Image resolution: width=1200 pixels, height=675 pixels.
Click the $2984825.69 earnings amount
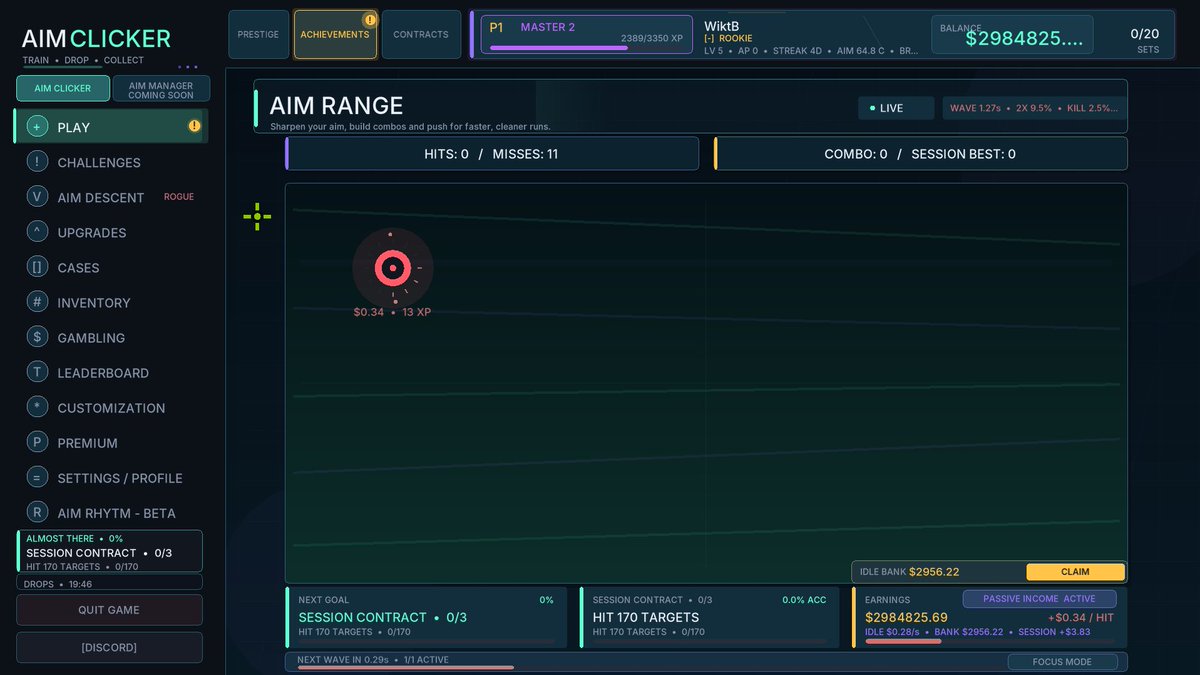tap(906, 617)
